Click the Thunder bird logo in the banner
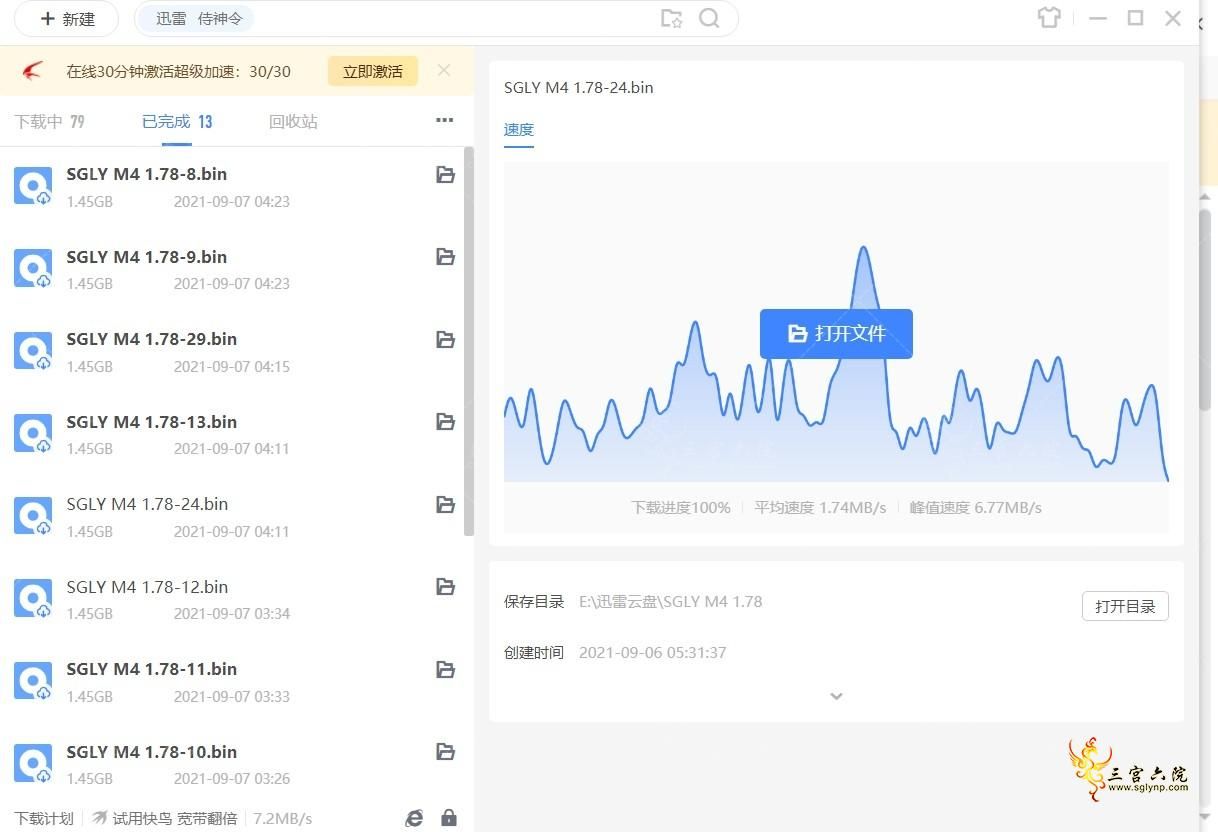Viewport: 1218px width, 832px height. (x=32, y=71)
